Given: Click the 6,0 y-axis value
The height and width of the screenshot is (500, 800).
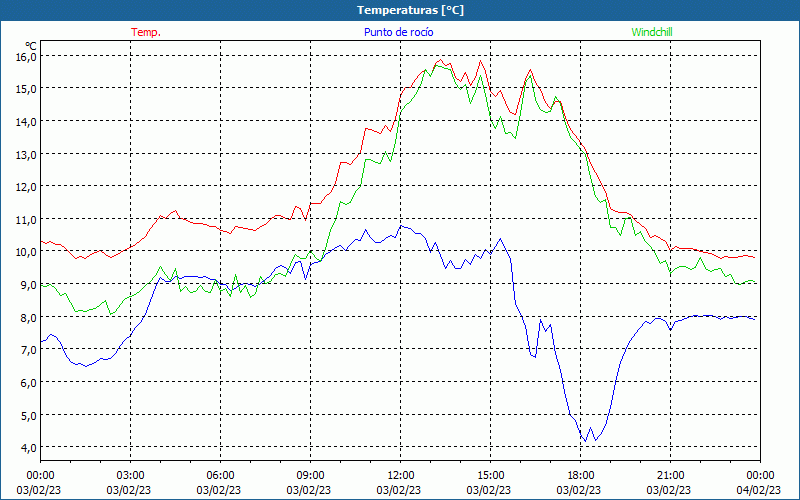Looking at the screenshot, I should (x=28, y=383).
